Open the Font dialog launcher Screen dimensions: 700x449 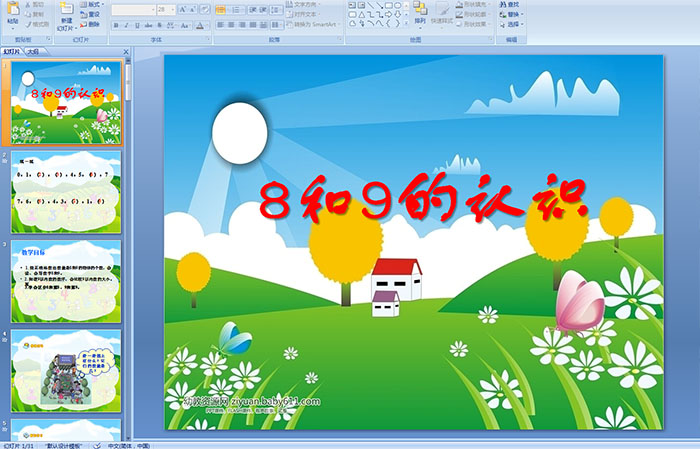pyautogui.click(x=208, y=40)
